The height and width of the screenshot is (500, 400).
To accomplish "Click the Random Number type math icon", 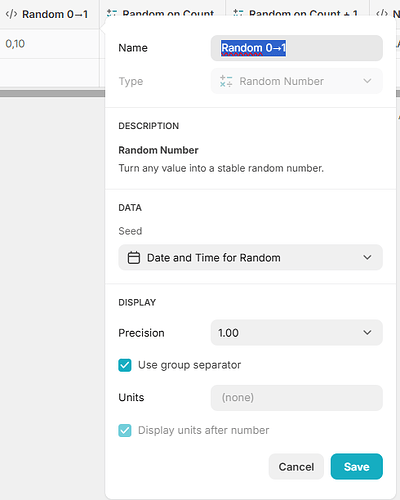I will [x=226, y=81].
